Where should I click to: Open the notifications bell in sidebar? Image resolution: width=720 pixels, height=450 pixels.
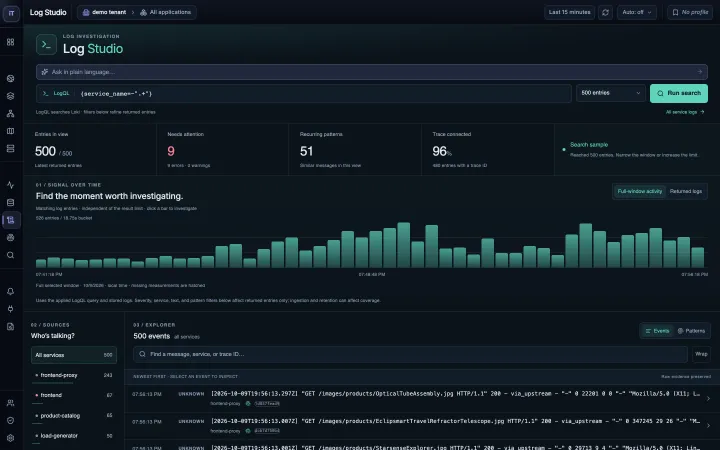click(x=11, y=292)
